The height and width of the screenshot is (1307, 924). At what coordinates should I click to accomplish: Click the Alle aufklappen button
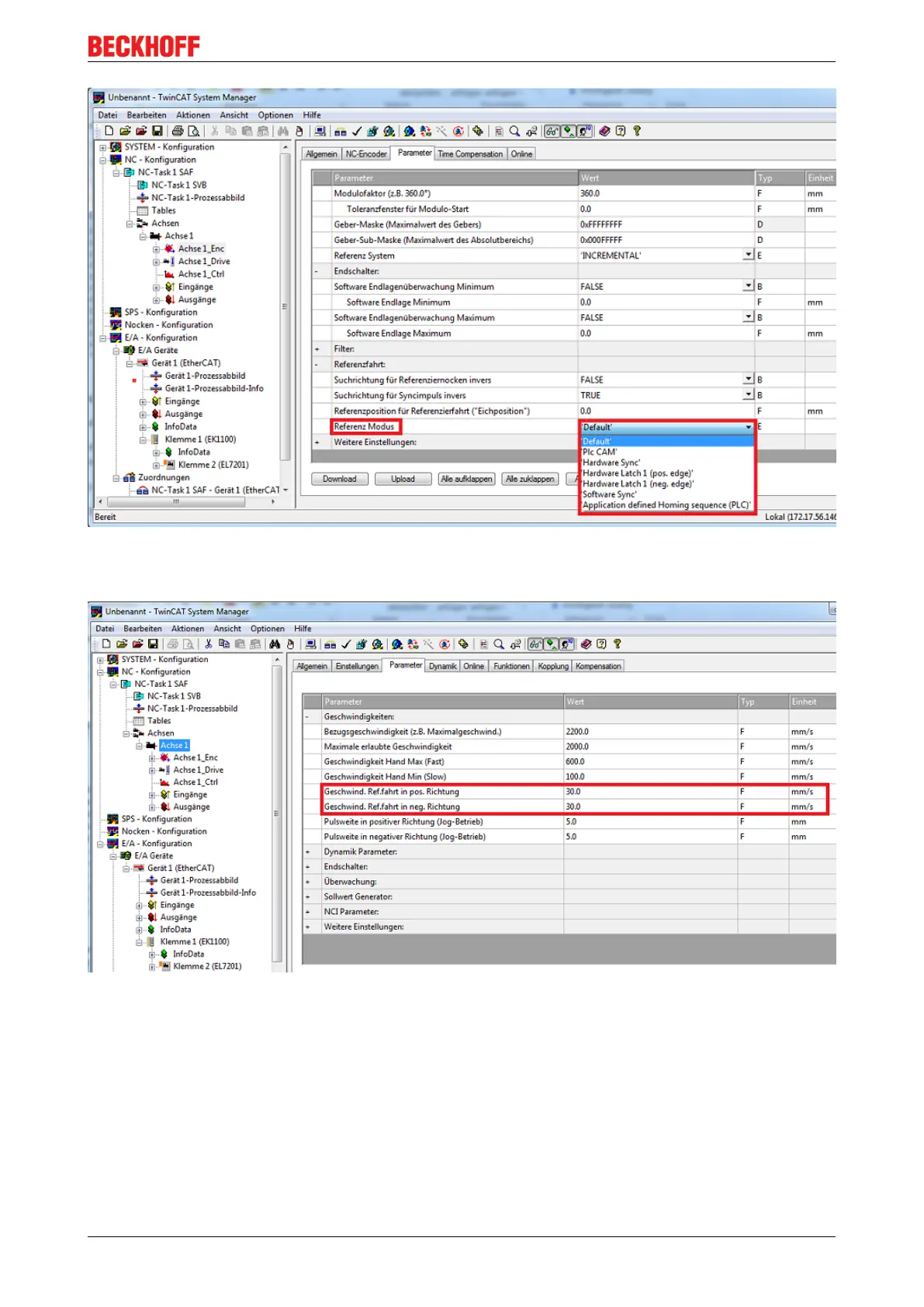[x=466, y=479]
